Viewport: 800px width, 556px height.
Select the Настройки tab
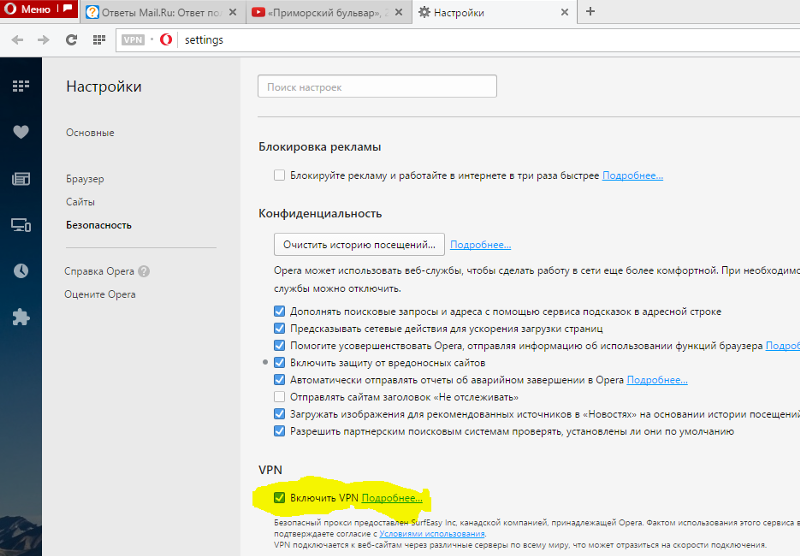494,12
